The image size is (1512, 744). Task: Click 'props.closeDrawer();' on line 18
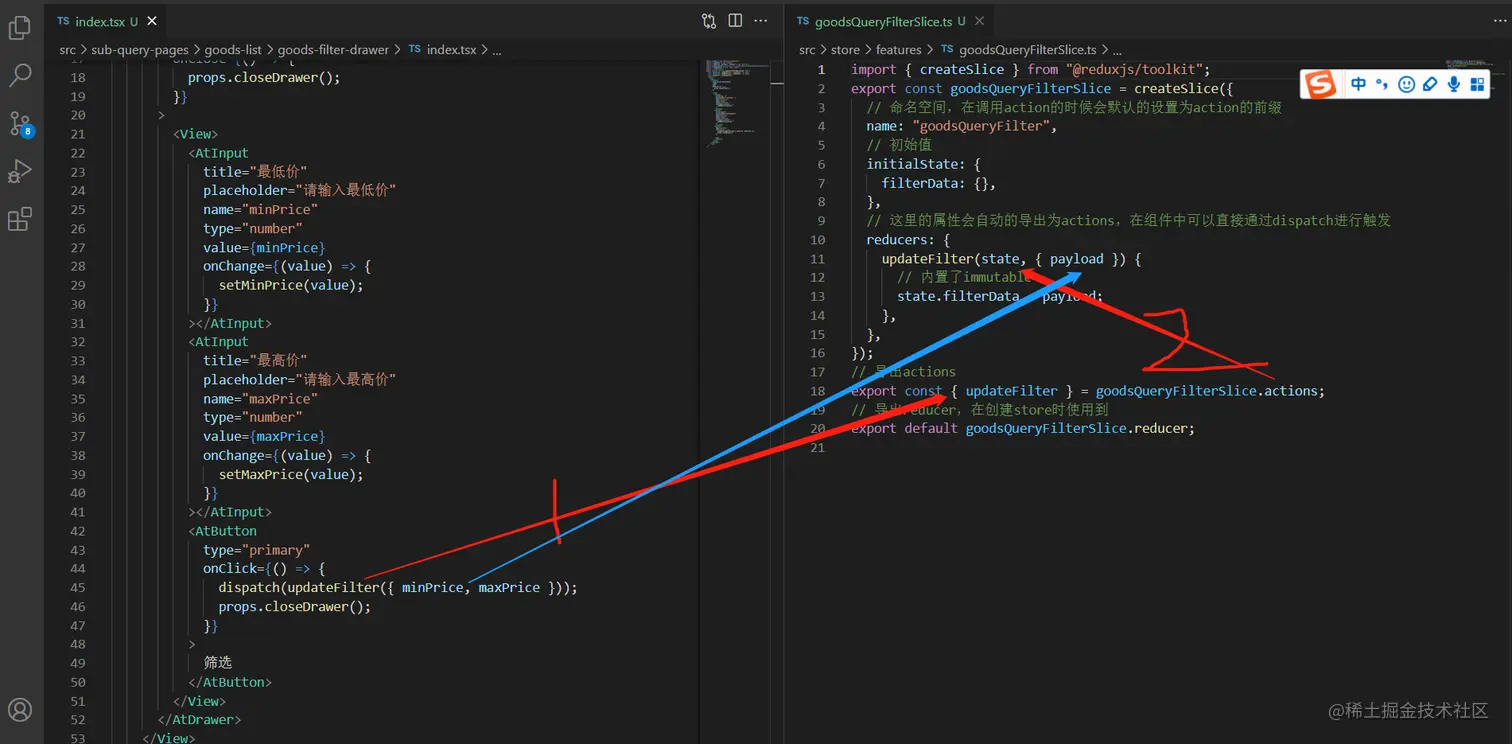[x=264, y=78]
